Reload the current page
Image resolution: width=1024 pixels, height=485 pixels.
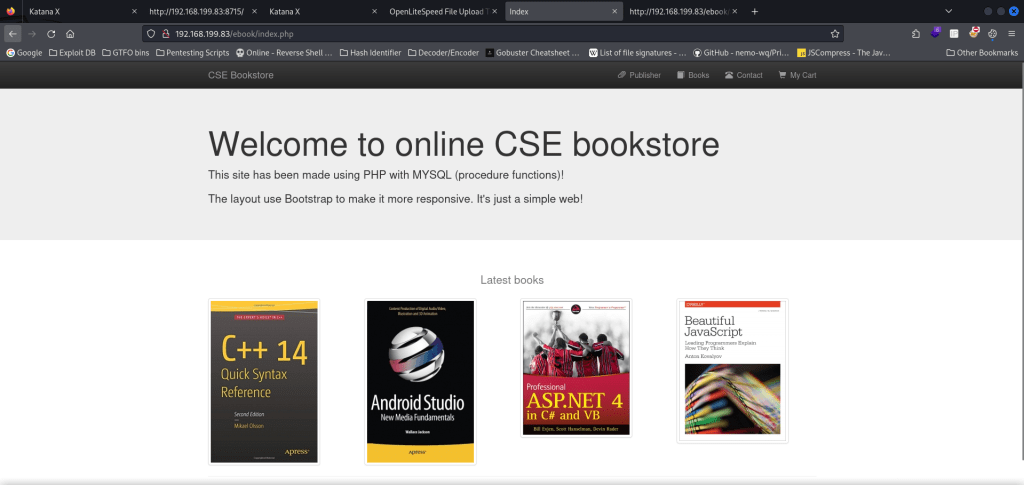[50, 33]
